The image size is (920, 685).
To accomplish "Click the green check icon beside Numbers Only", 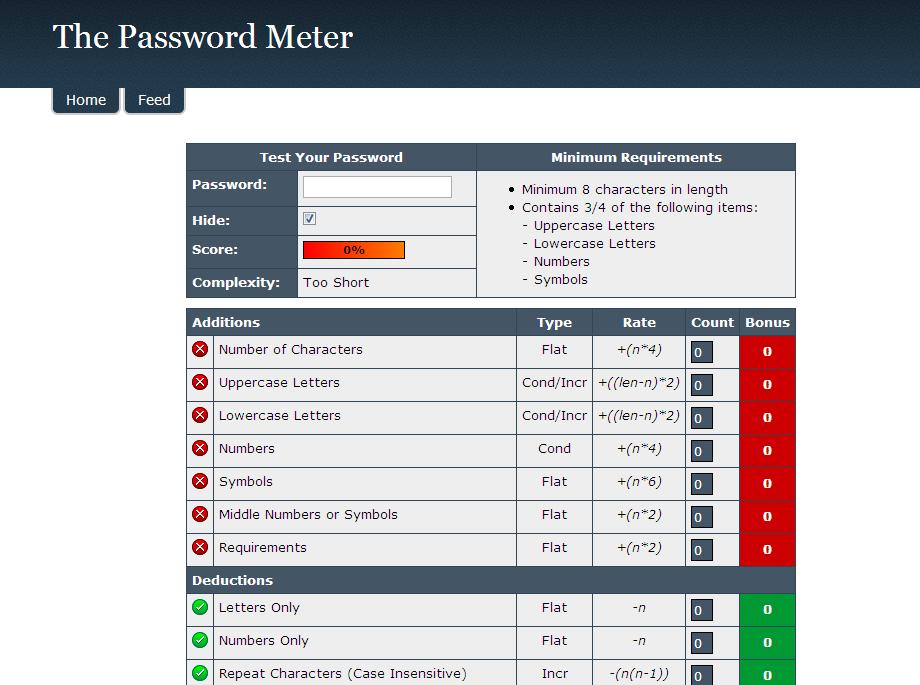I will [200, 639].
